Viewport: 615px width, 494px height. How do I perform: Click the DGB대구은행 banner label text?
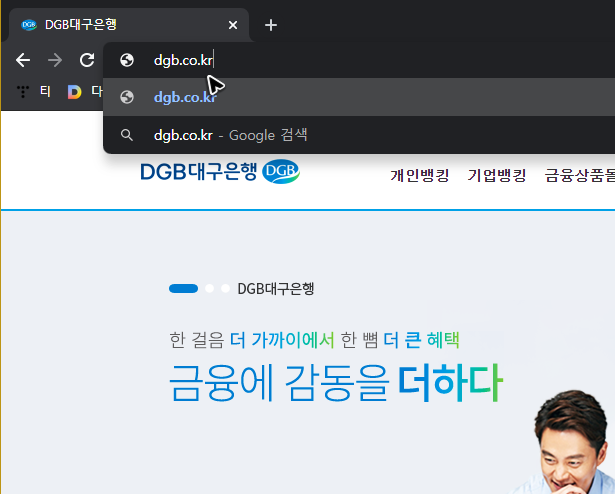pos(276,289)
